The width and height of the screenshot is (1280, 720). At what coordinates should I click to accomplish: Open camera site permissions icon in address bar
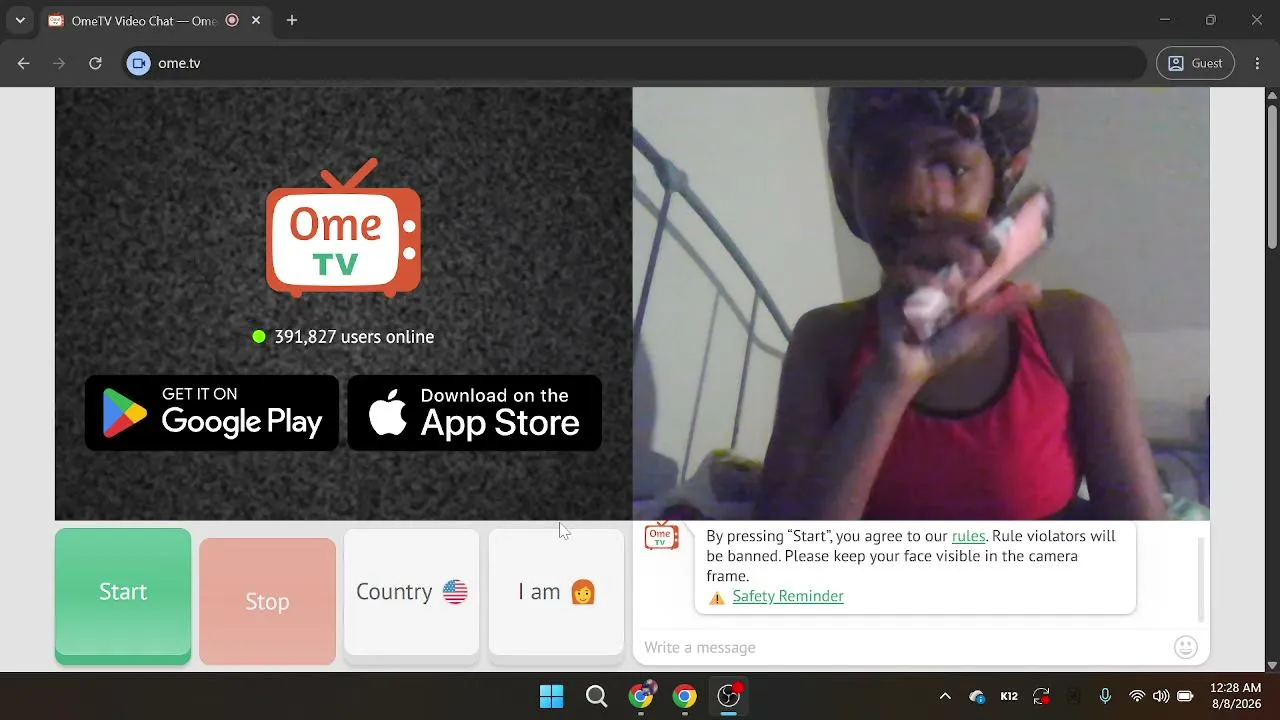pyautogui.click(x=138, y=63)
